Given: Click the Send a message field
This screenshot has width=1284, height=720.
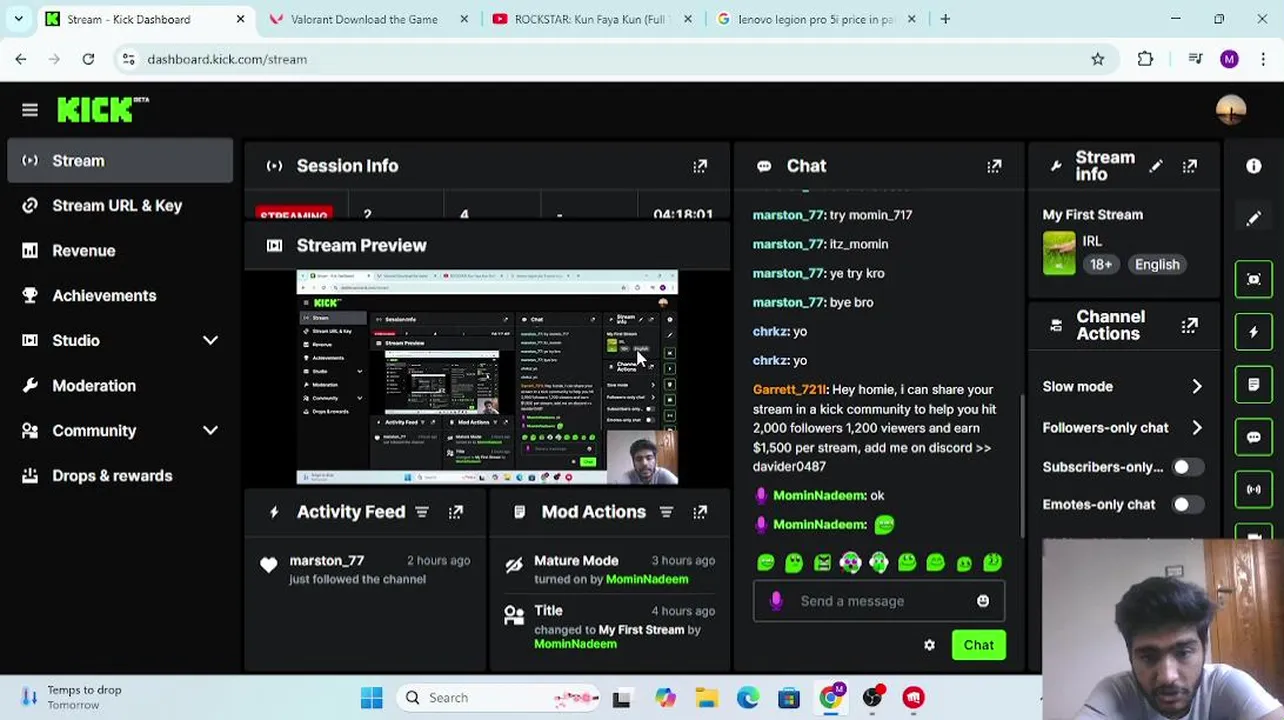Looking at the screenshot, I should [879, 601].
